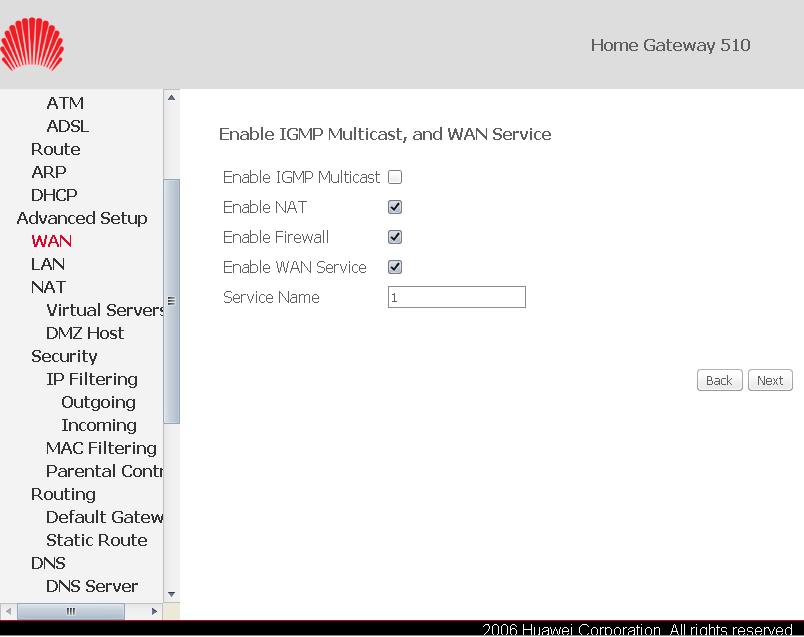This screenshot has height=637, width=804.
Task: Select Virtual Servers under NAT
Action: pyautogui.click(x=104, y=310)
